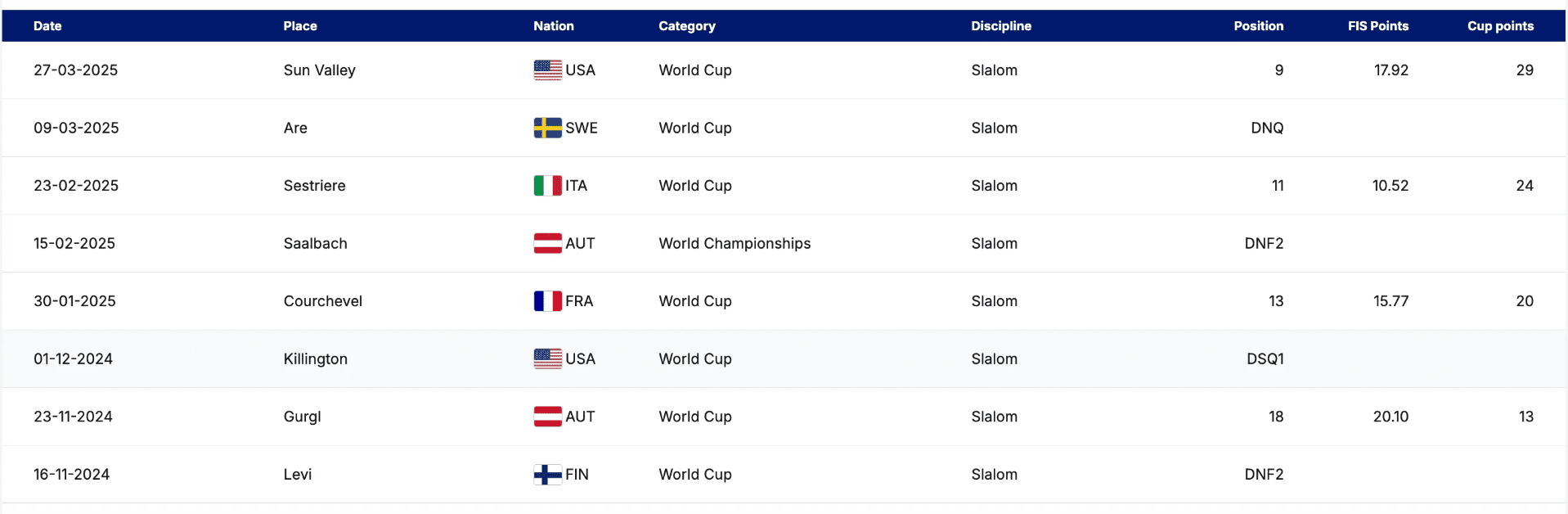Screen dimensions: 1568x514
Task: Click the Finland flag in Levi row
Action: [547, 474]
